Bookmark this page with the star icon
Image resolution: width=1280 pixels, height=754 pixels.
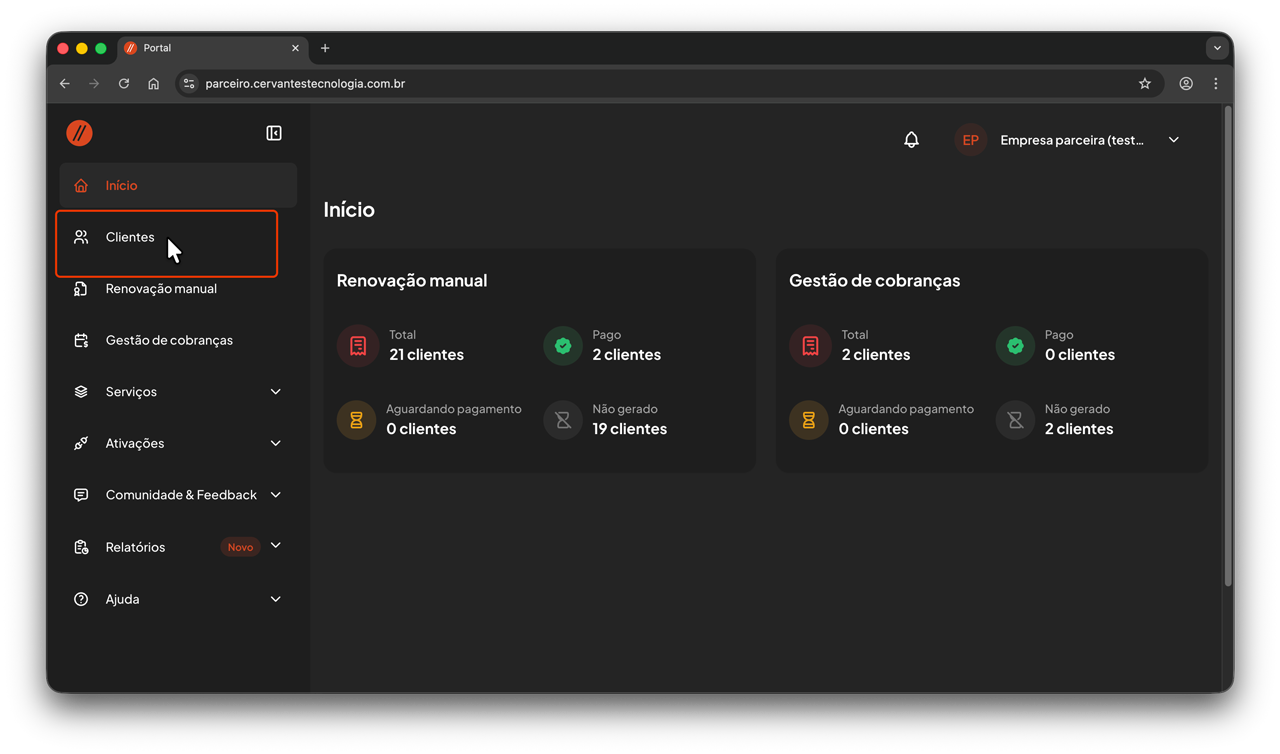1145,84
